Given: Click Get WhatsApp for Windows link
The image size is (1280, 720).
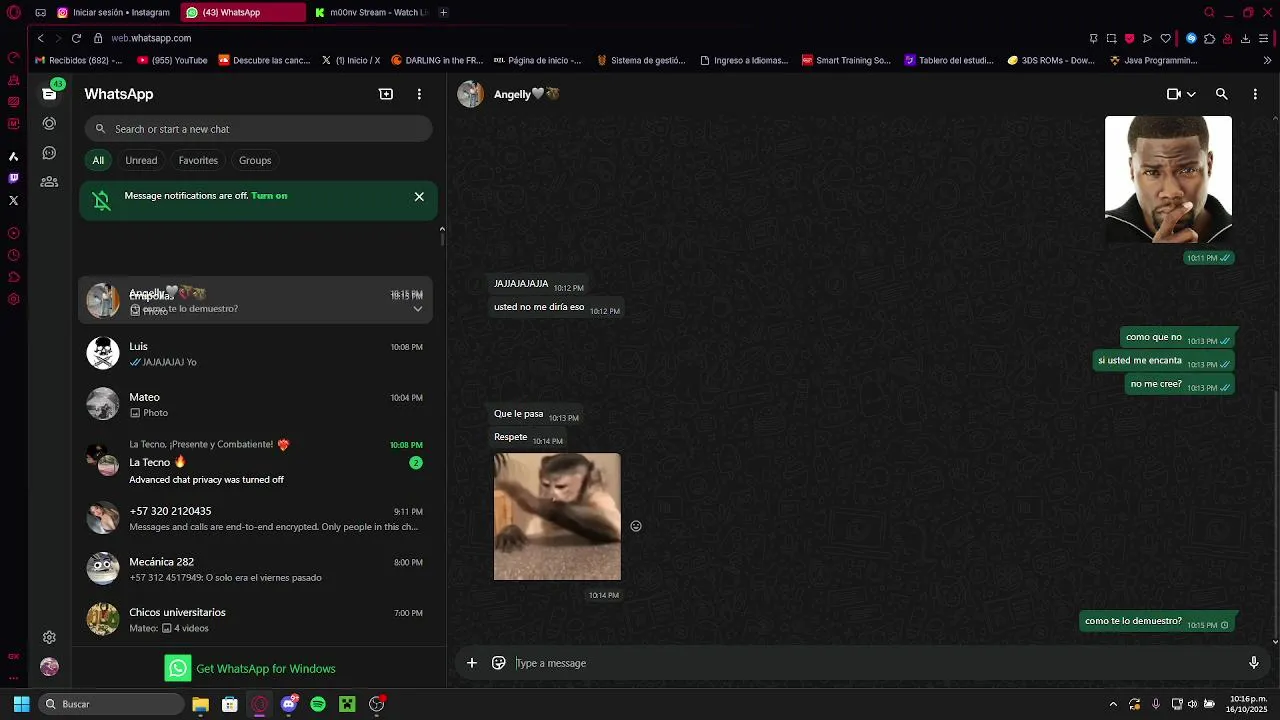Looking at the screenshot, I should point(250,668).
